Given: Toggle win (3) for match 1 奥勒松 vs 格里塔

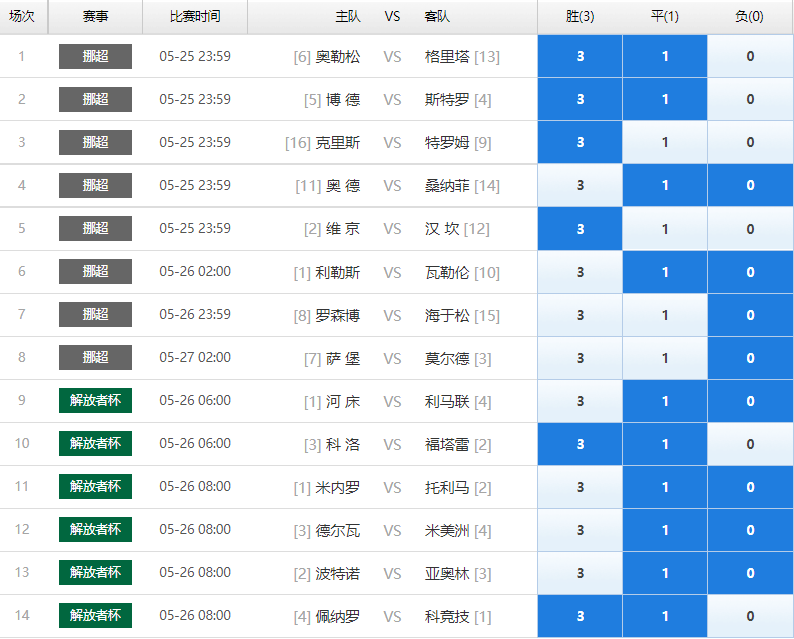Looking at the screenshot, I should tap(580, 56).
